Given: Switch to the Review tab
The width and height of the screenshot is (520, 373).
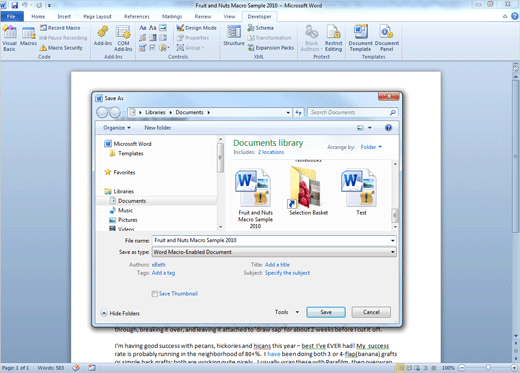Looking at the screenshot, I should [203, 16].
